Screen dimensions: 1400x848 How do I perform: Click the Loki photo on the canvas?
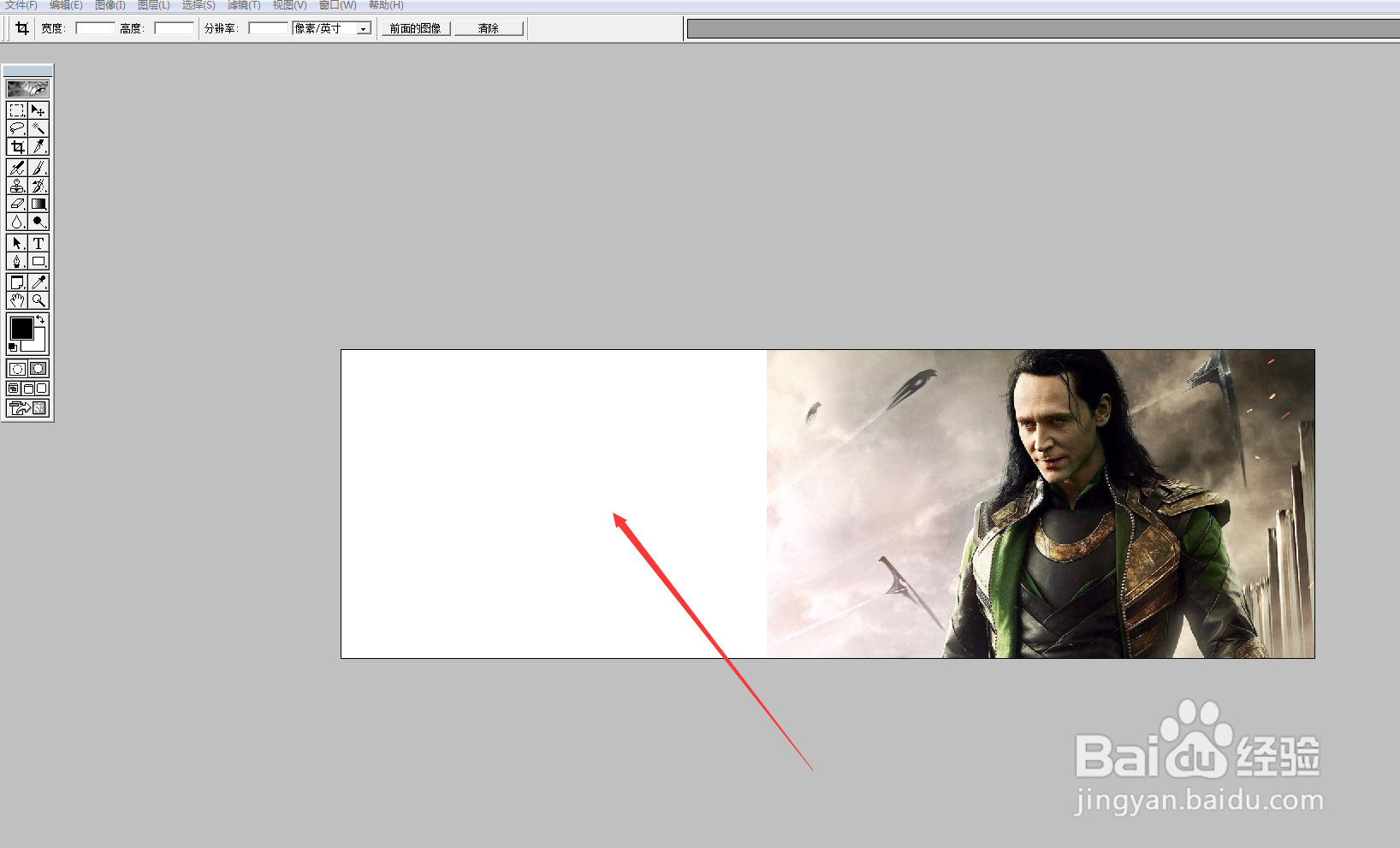tap(1041, 504)
